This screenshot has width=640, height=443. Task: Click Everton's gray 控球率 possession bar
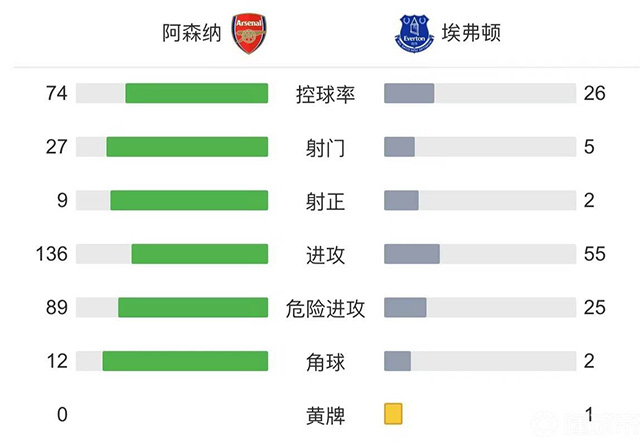(409, 93)
